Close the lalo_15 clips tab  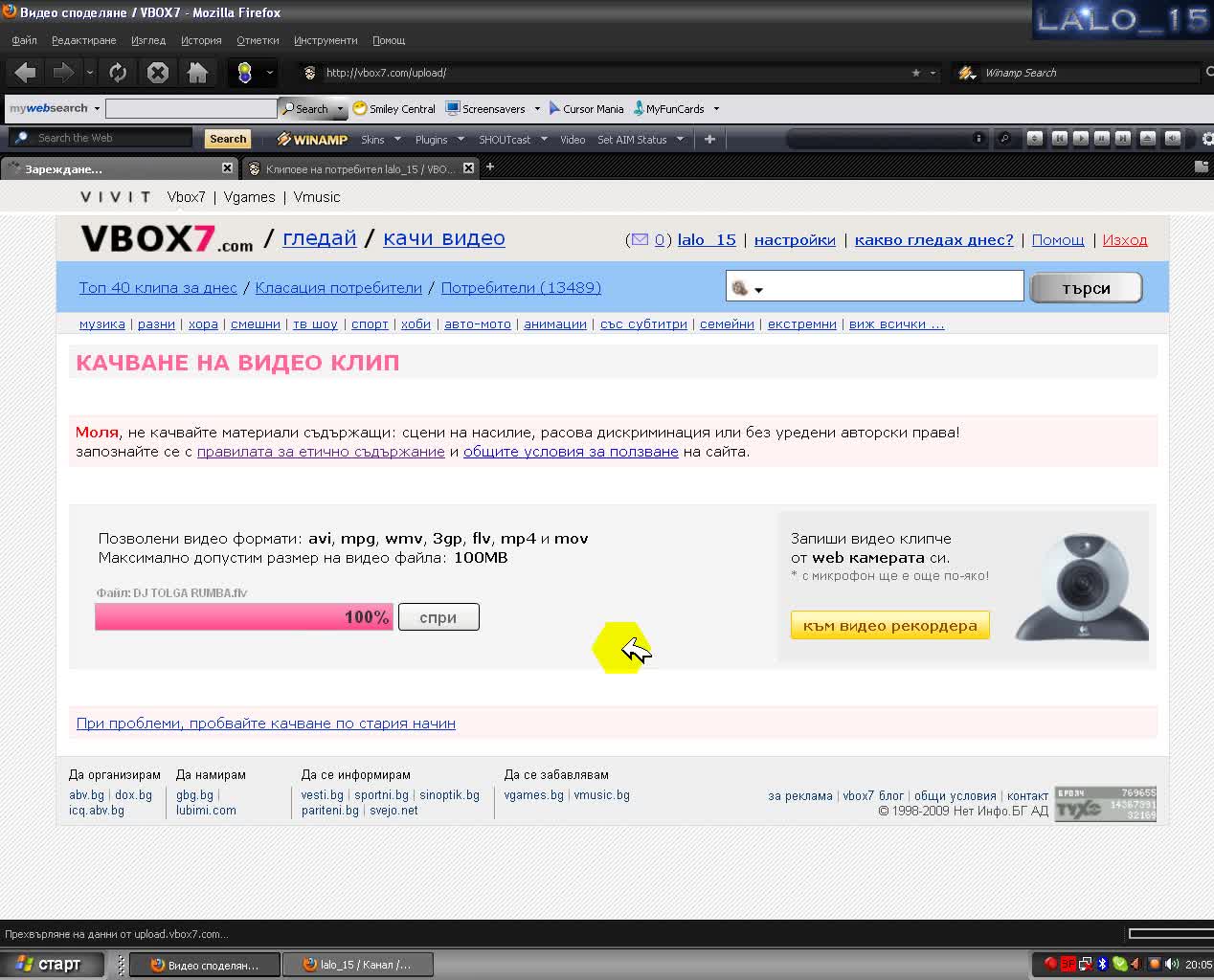point(468,167)
